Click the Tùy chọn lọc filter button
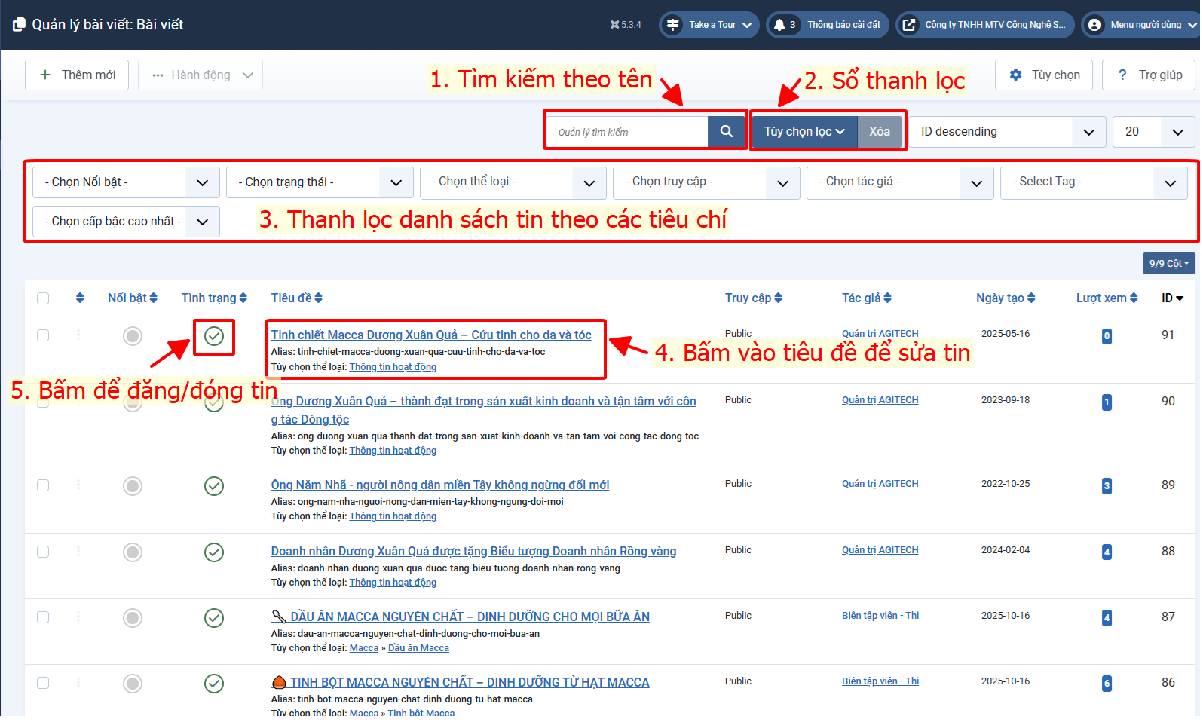Viewport: 1202px width, 727px height. pyautogui.click(x=804, y=131)
